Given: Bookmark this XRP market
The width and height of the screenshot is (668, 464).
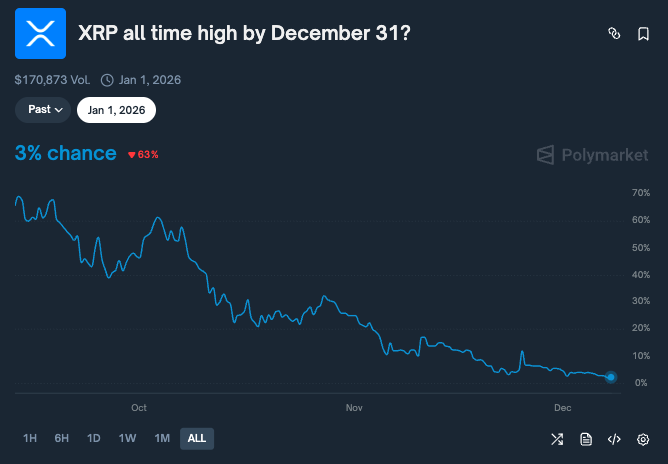Looking at the screenshot, I should coord(643,34).
